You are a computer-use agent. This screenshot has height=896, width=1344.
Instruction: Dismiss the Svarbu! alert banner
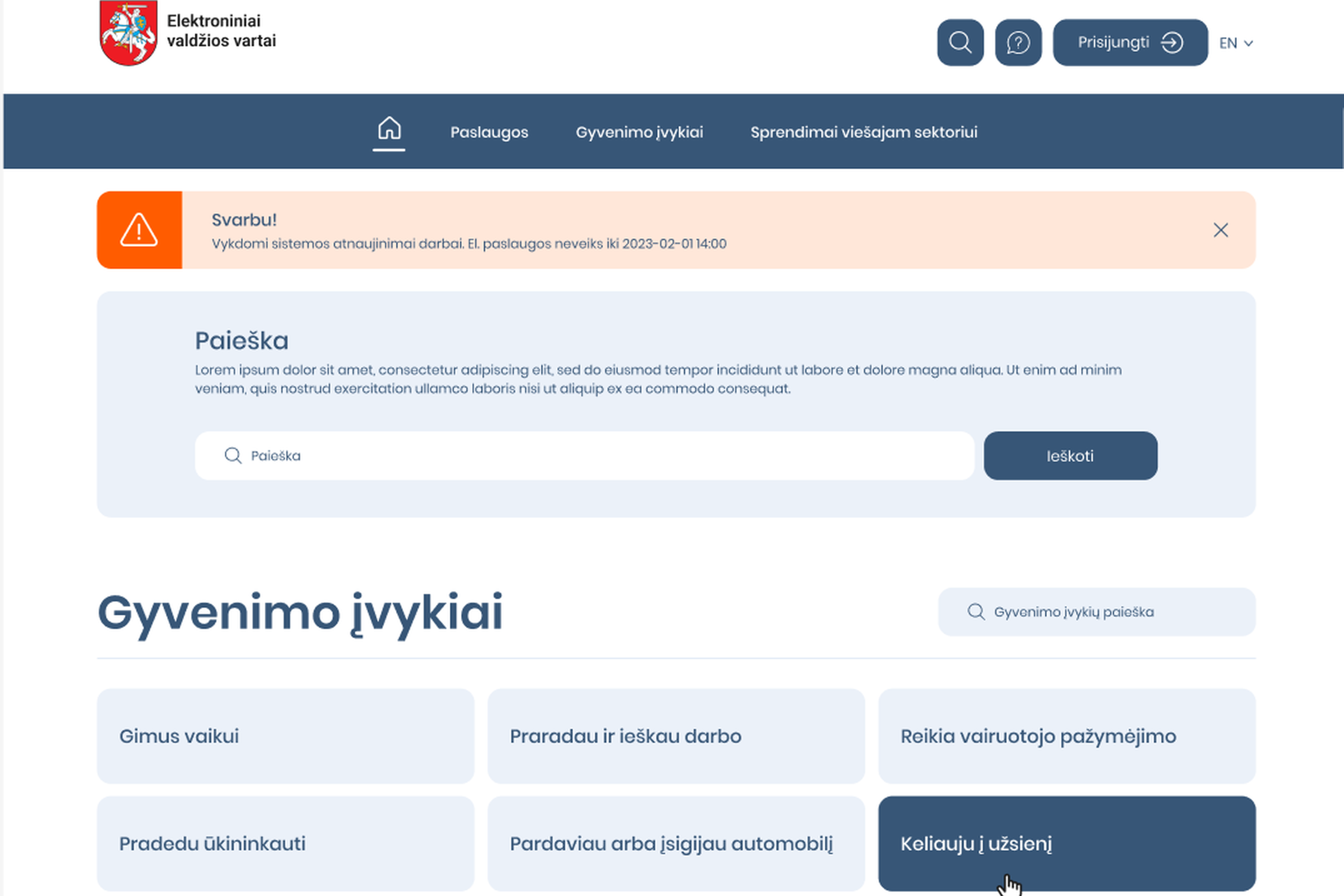tap(1221, 230)
